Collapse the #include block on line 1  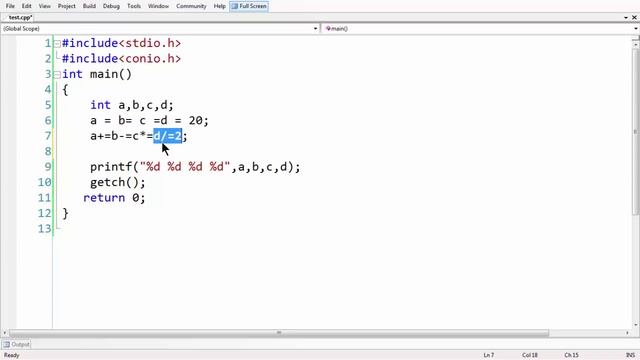coord(58,43)
